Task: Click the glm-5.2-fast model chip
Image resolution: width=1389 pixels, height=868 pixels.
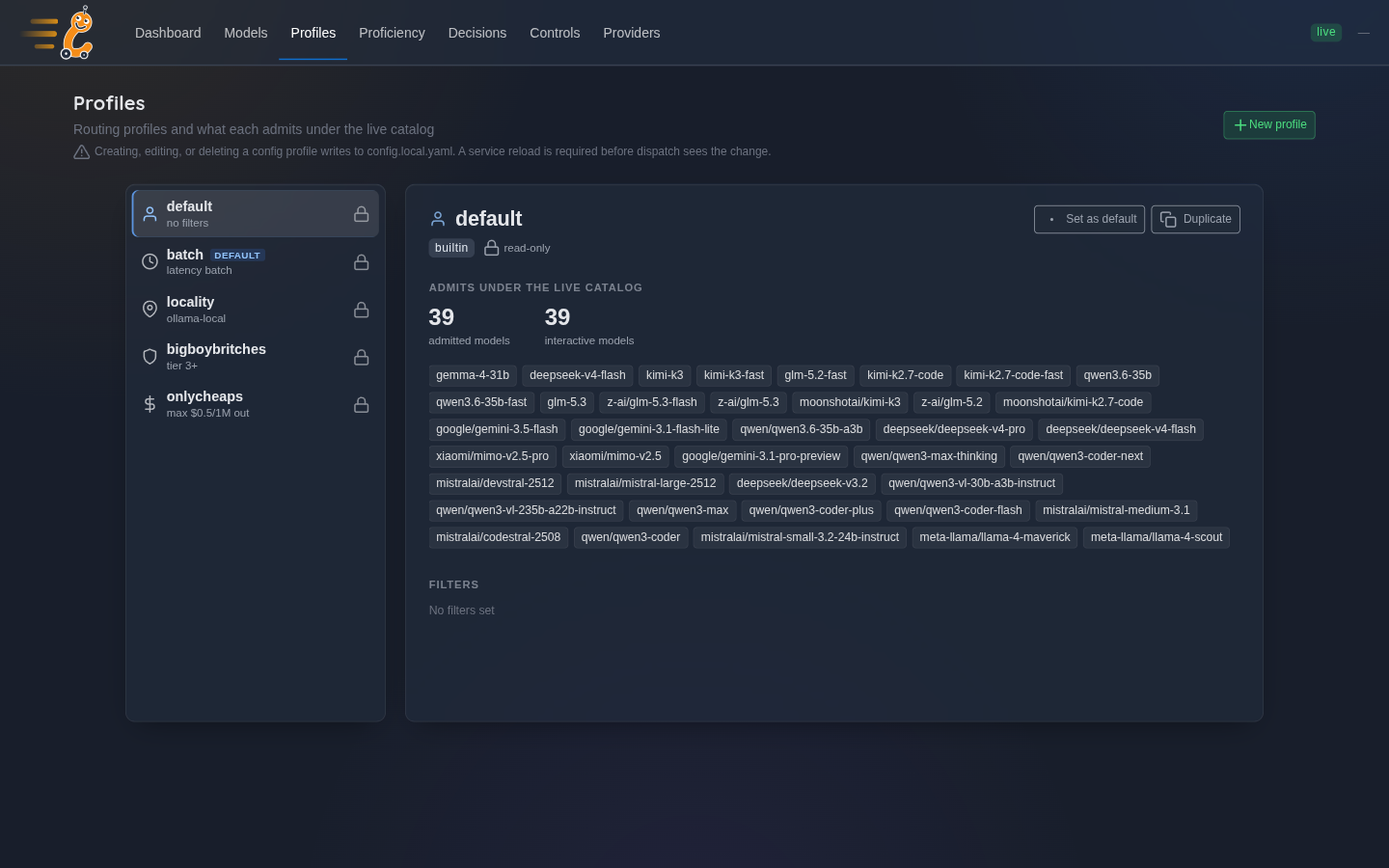Action: coord(815,375)
